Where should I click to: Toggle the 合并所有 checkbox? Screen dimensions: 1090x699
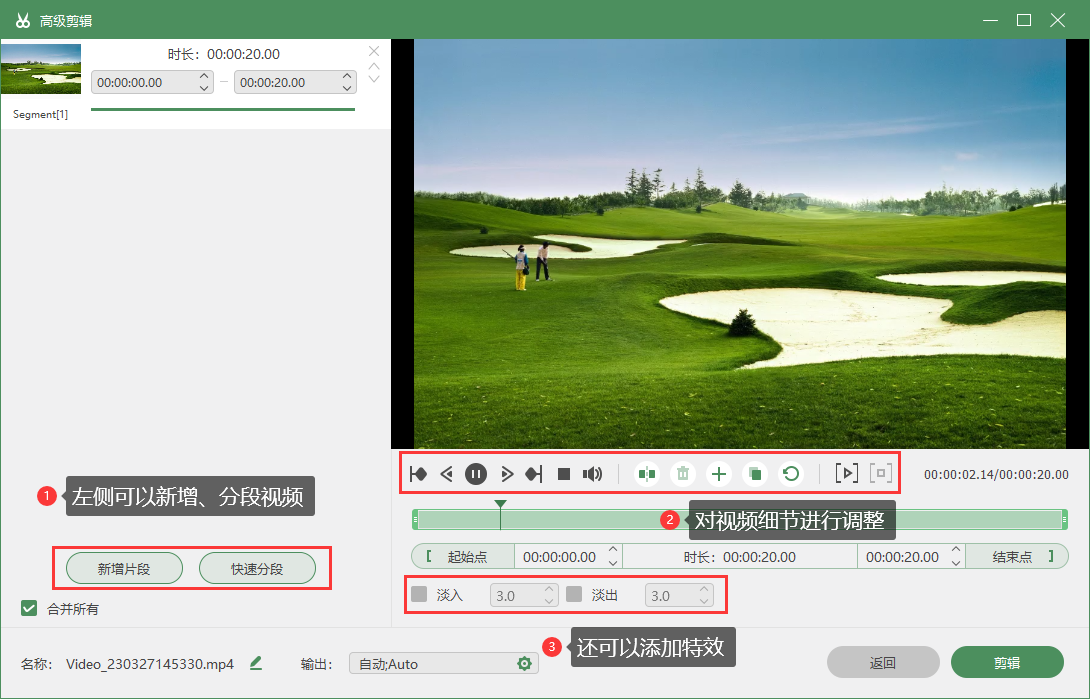coord(29,609)
